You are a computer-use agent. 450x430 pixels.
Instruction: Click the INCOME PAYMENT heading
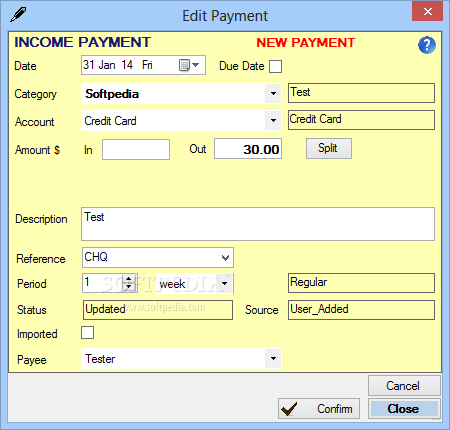pos(83,42)
